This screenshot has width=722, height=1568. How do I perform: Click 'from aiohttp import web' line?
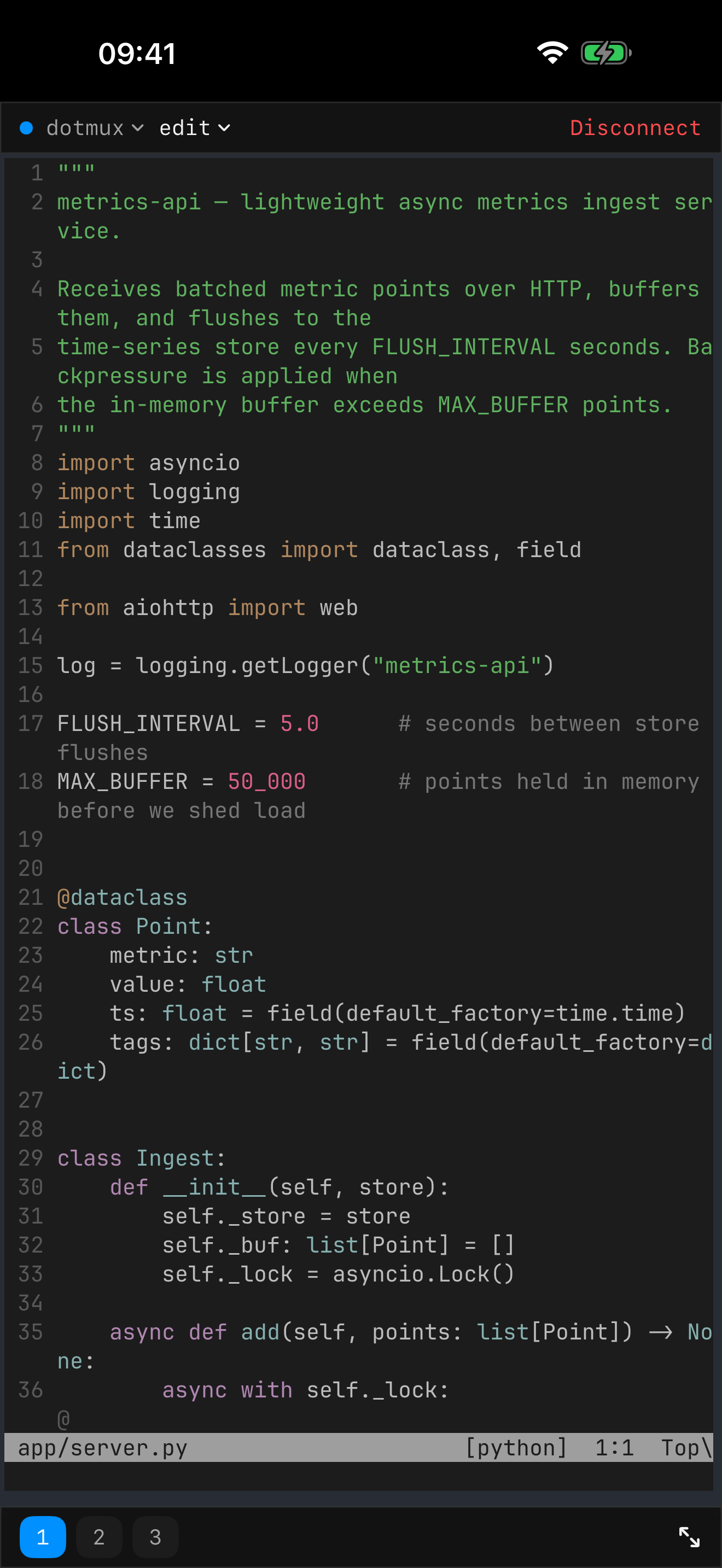[x=208, y=607]
